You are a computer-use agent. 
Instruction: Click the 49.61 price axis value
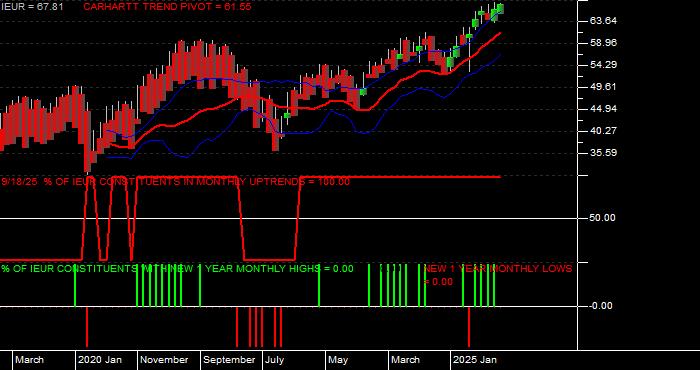(x=603, y=87)
